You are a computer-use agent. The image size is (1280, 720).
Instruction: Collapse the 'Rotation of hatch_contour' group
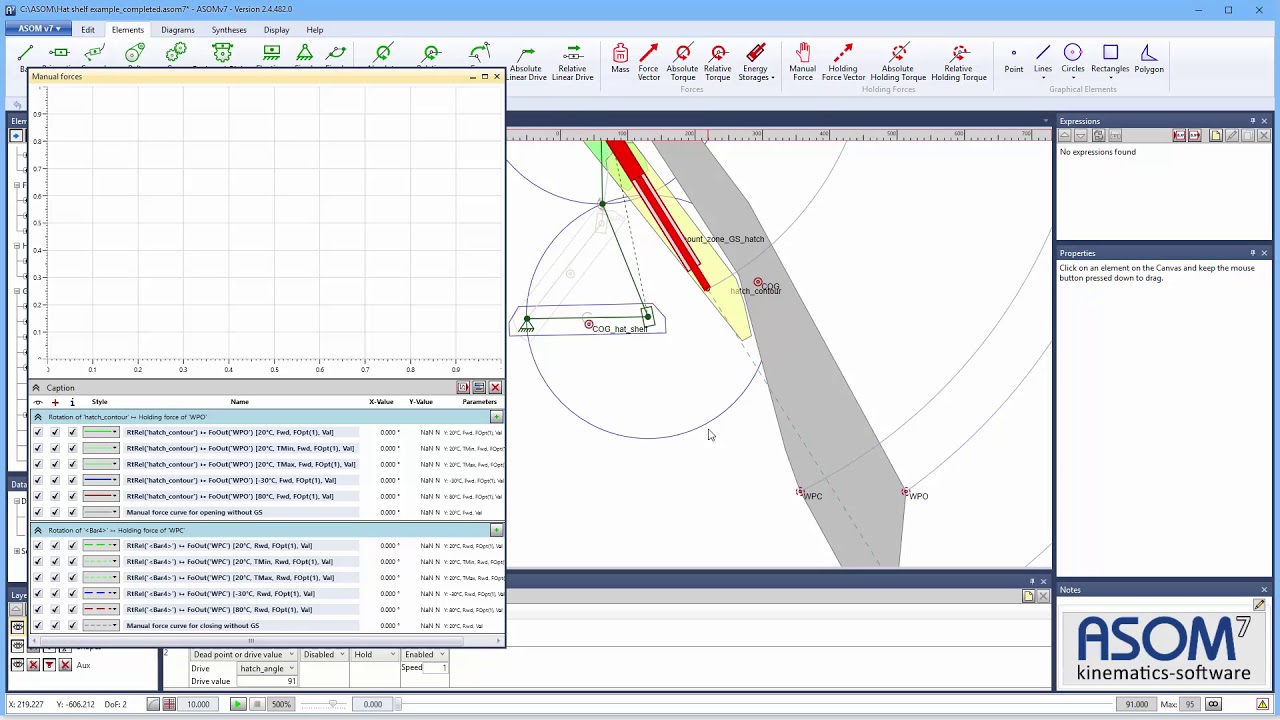(38, 417)
